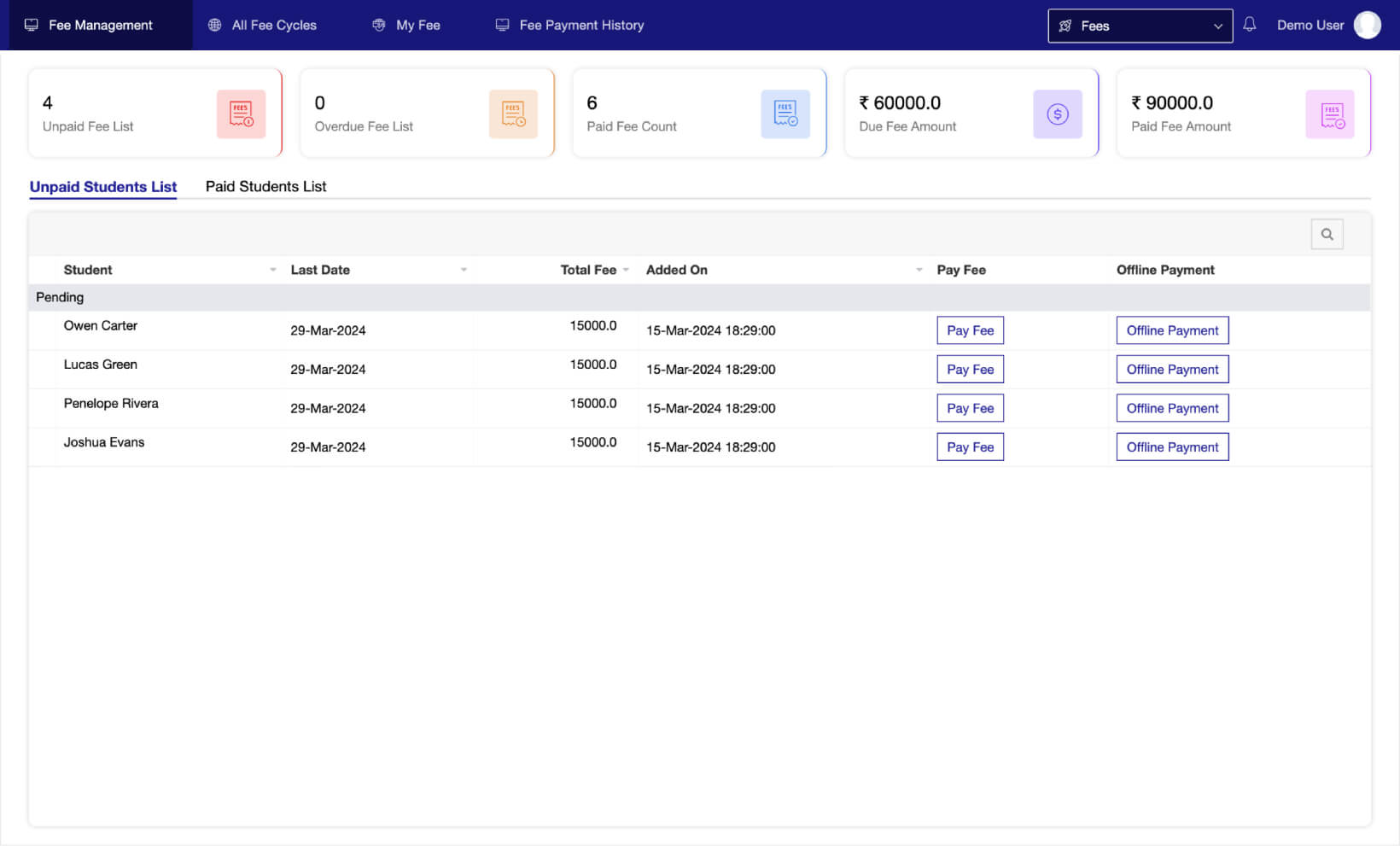Collapse the Pending group row
Viewport: 1400px width, 846px height.
[60, 297]
